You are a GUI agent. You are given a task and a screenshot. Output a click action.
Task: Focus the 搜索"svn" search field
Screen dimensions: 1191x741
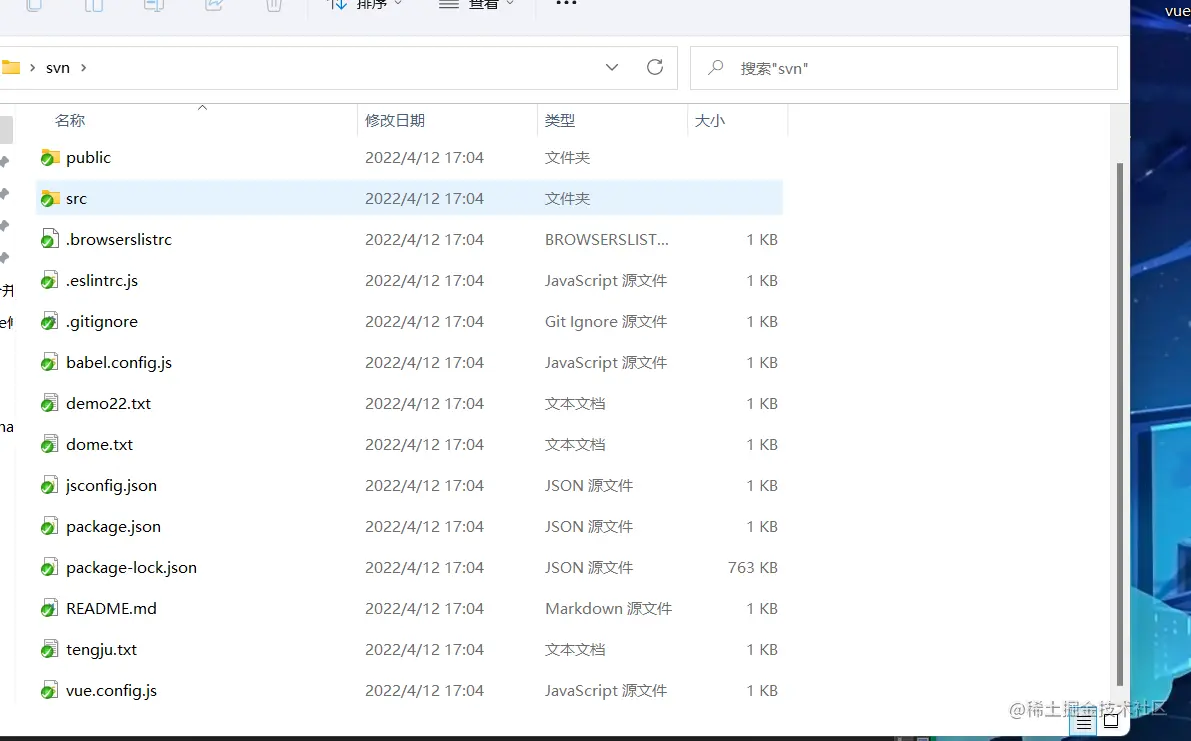pos(904,68)
